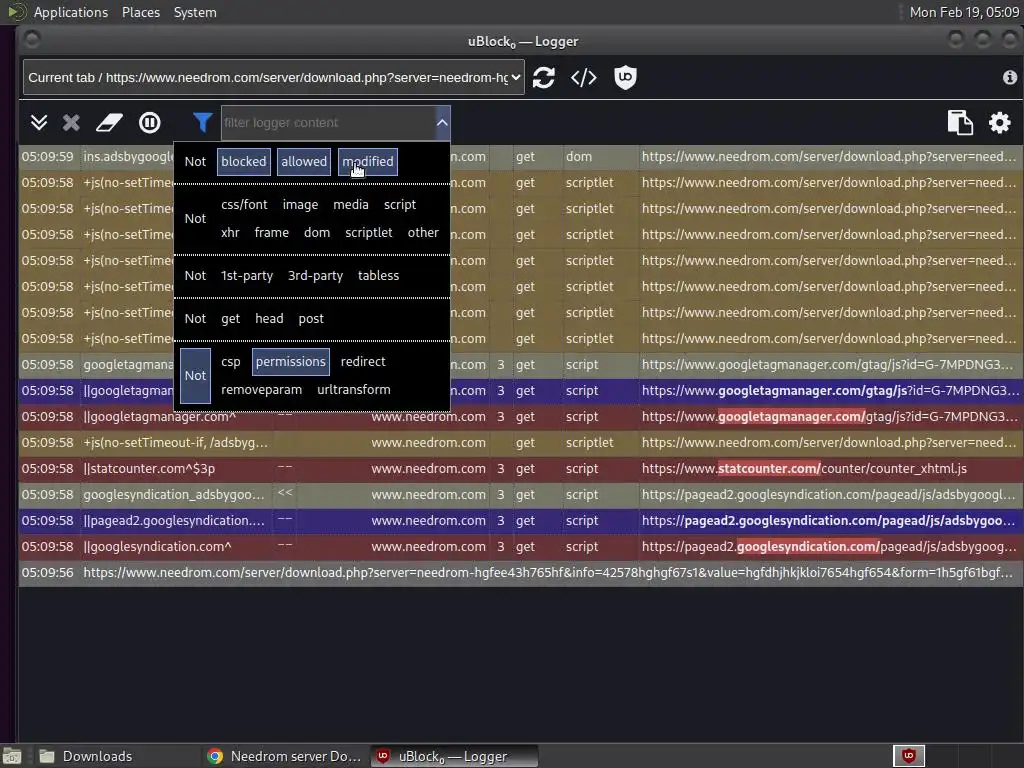Select the urltransform filter option
Screen dimensions: 1024x768
coord(354,390)
